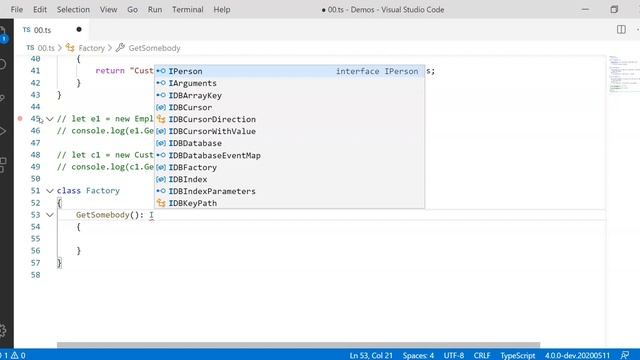Viewport: 640px width, 360px height.
Task: Click errors and warnings indicator in status bar
Action: (13, 356)
